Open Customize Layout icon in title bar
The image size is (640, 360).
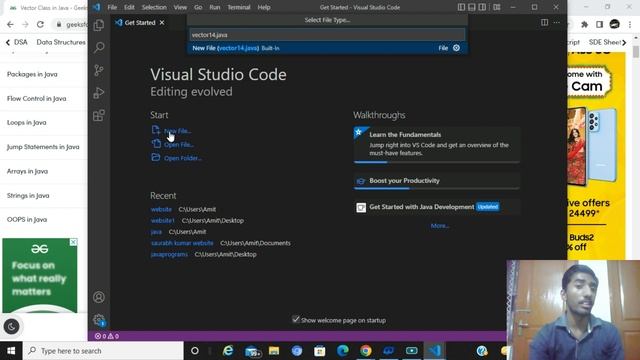click(497, 7)
